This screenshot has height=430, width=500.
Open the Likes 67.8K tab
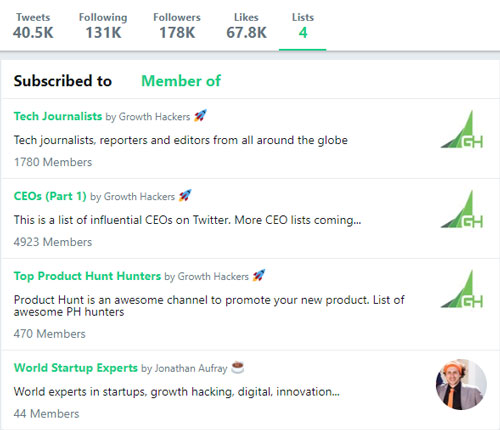[246, 26]
